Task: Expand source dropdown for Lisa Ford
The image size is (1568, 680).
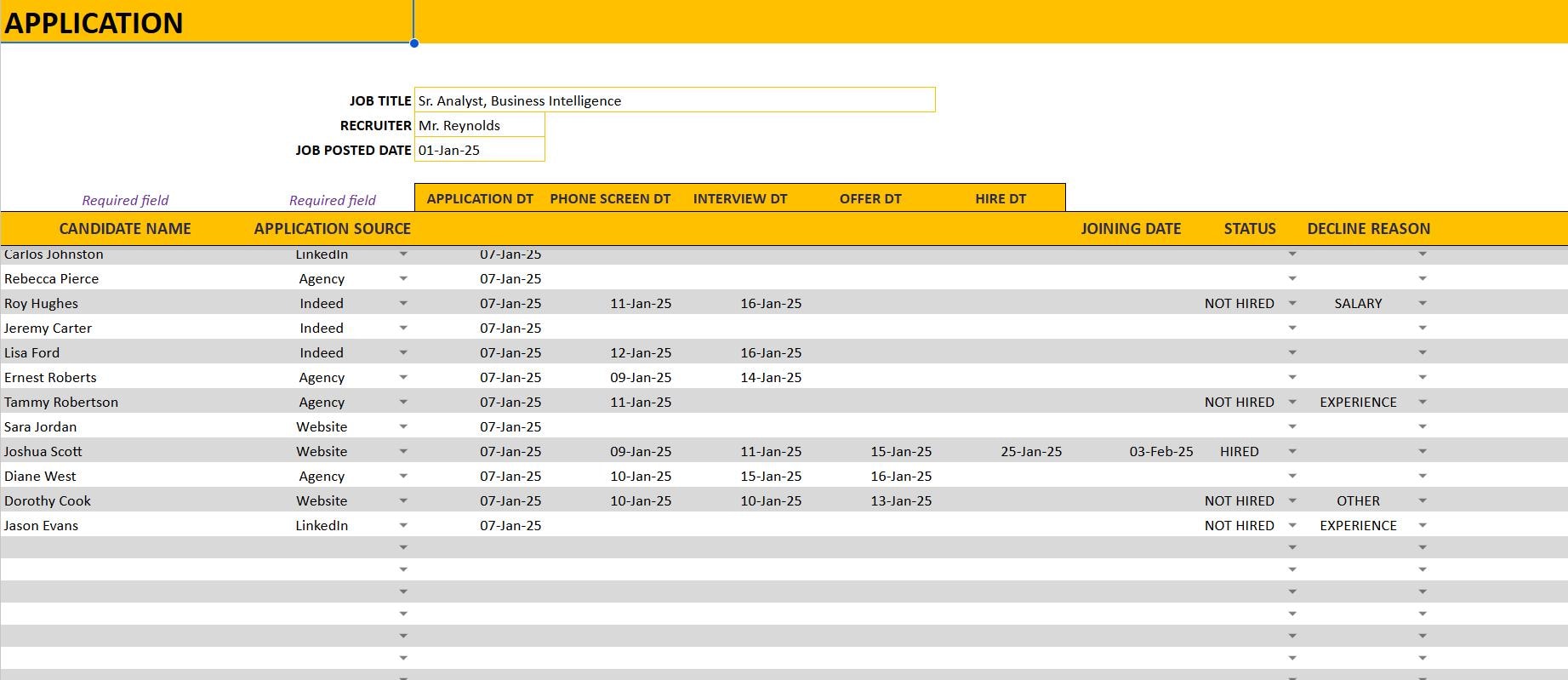Action: (x=403, y=352)
